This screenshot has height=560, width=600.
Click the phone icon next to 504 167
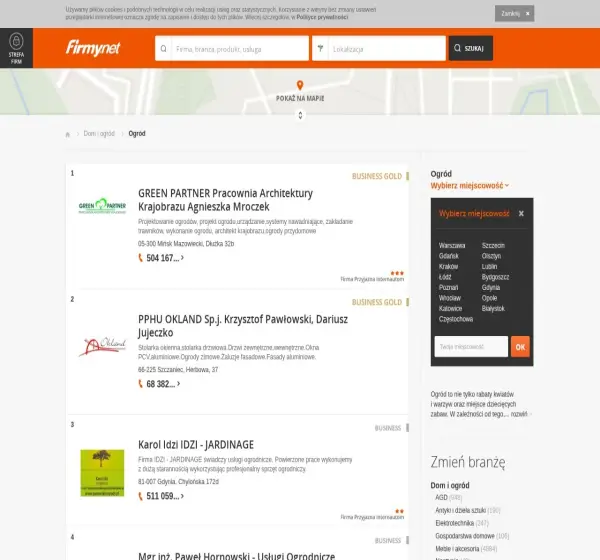140,258
